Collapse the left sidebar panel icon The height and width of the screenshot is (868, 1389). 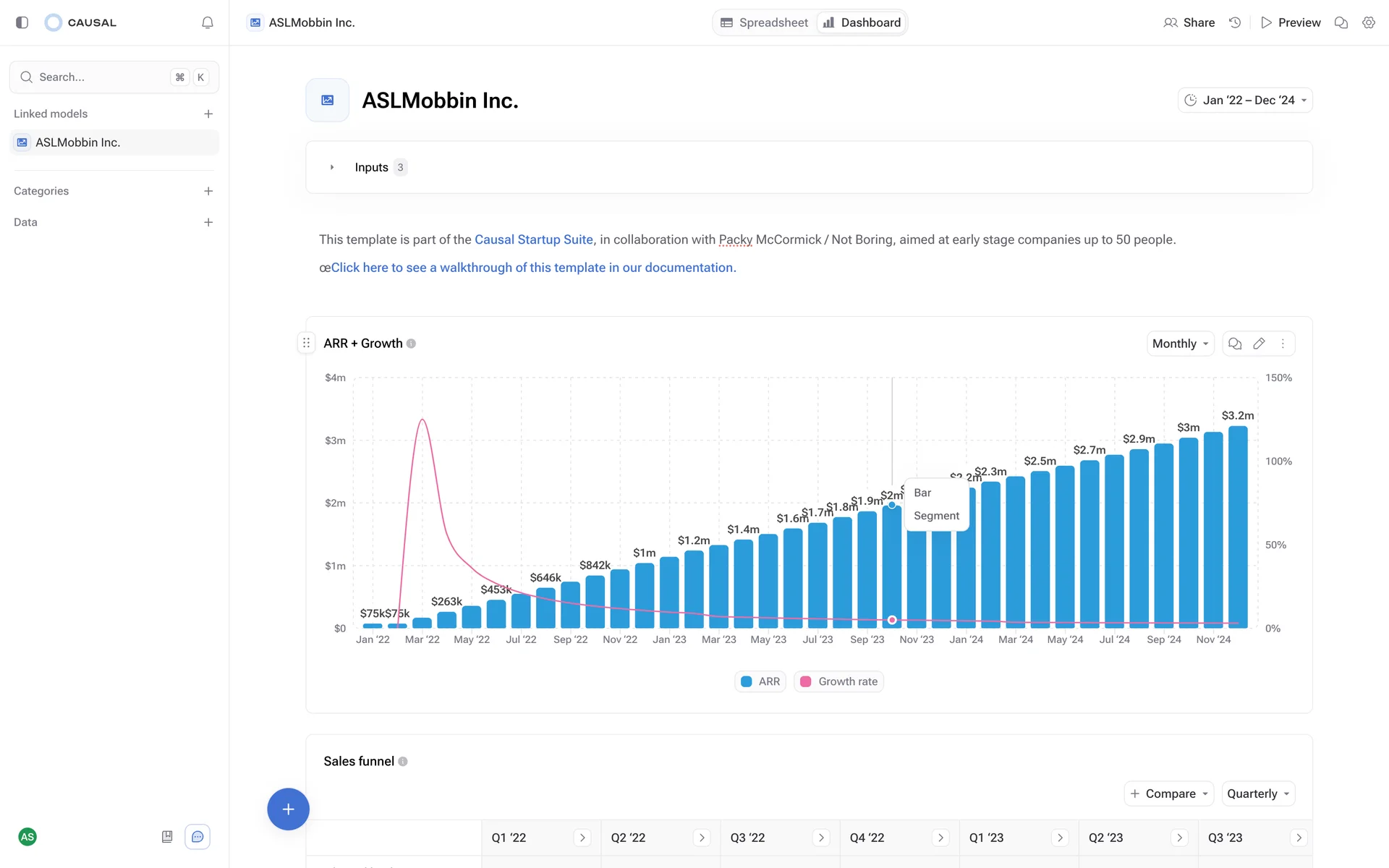coord(22,22)
